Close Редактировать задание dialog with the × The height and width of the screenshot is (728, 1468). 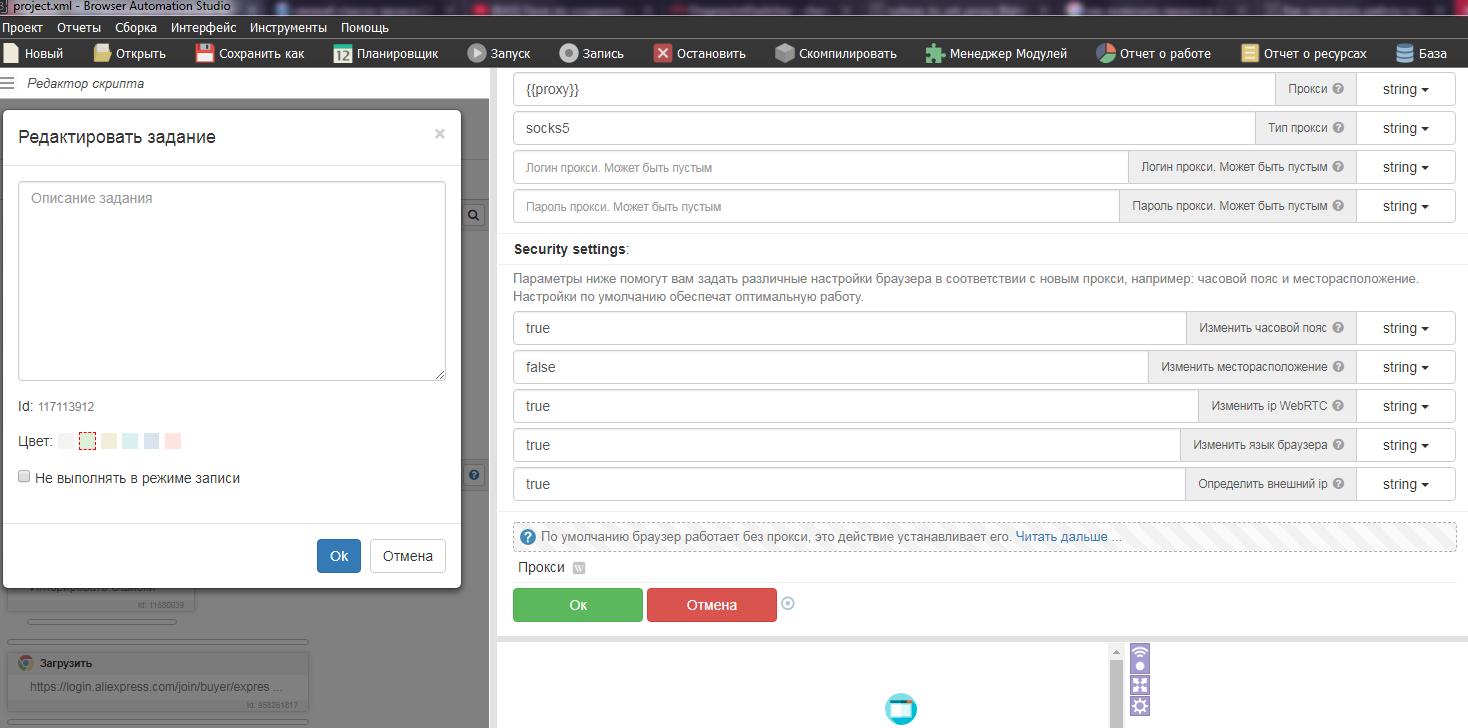439,134
